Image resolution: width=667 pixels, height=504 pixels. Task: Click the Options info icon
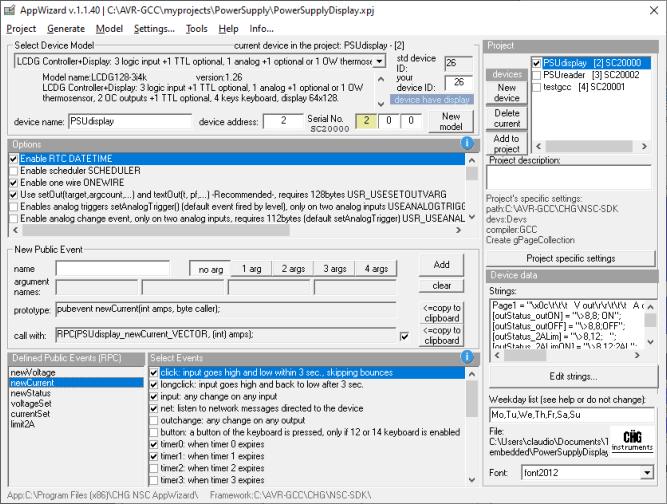[467, 143]
